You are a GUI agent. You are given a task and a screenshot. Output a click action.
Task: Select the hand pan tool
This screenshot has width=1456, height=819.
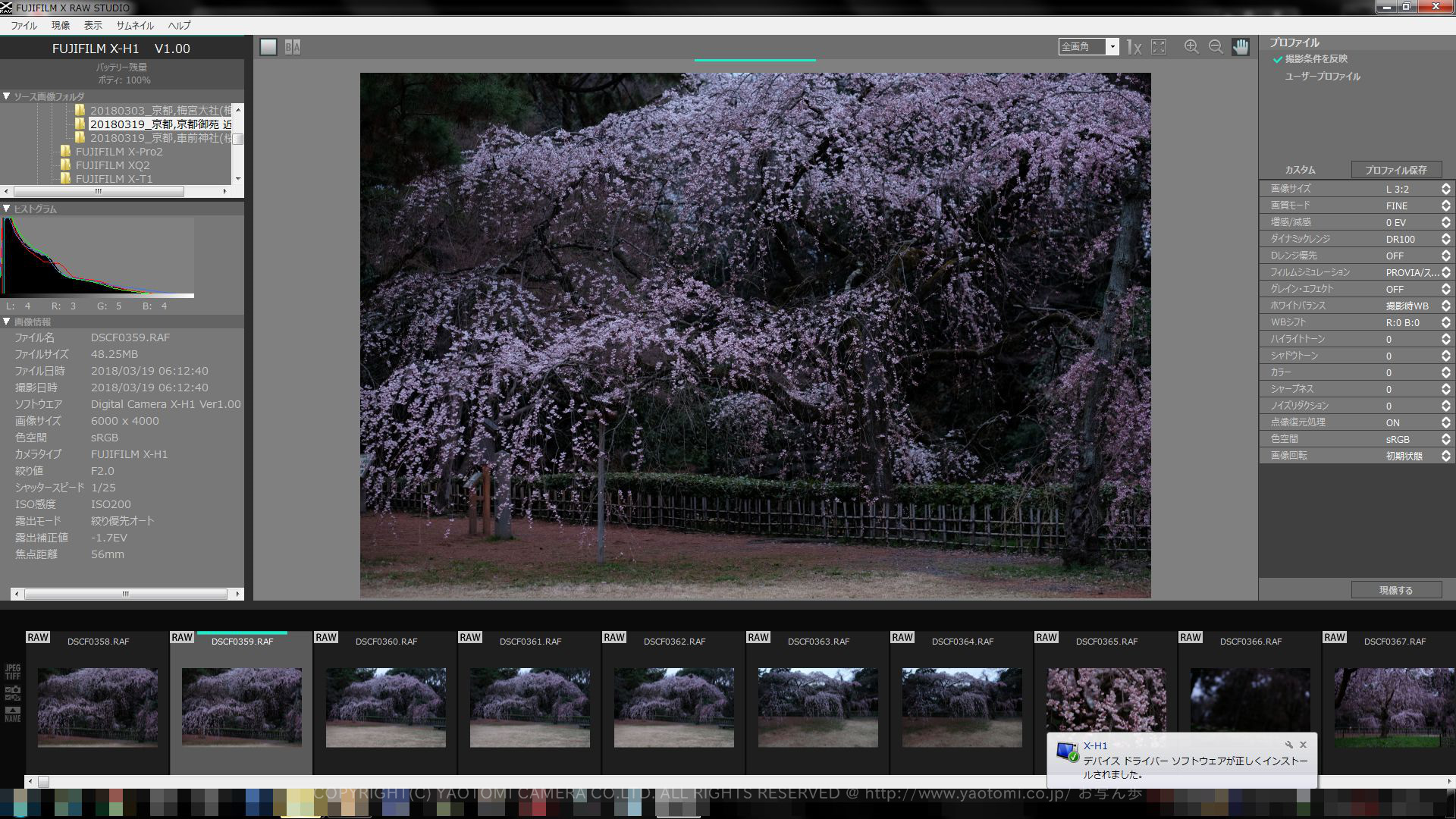click(1241, 47)
